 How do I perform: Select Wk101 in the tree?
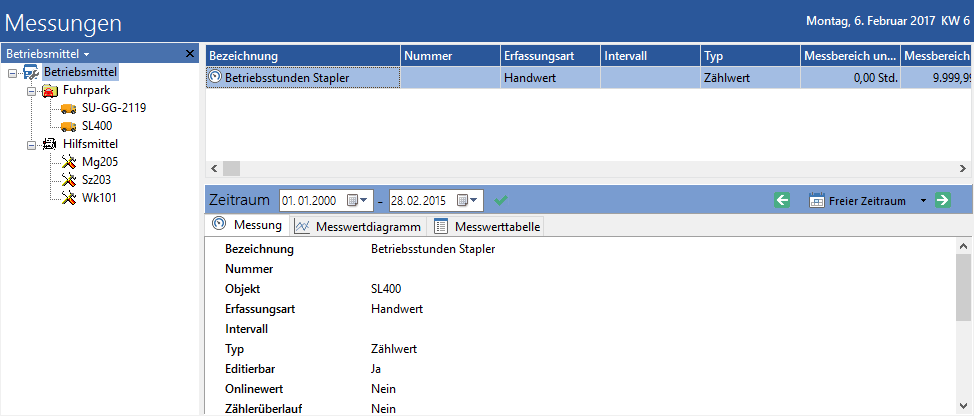(99, 199)
